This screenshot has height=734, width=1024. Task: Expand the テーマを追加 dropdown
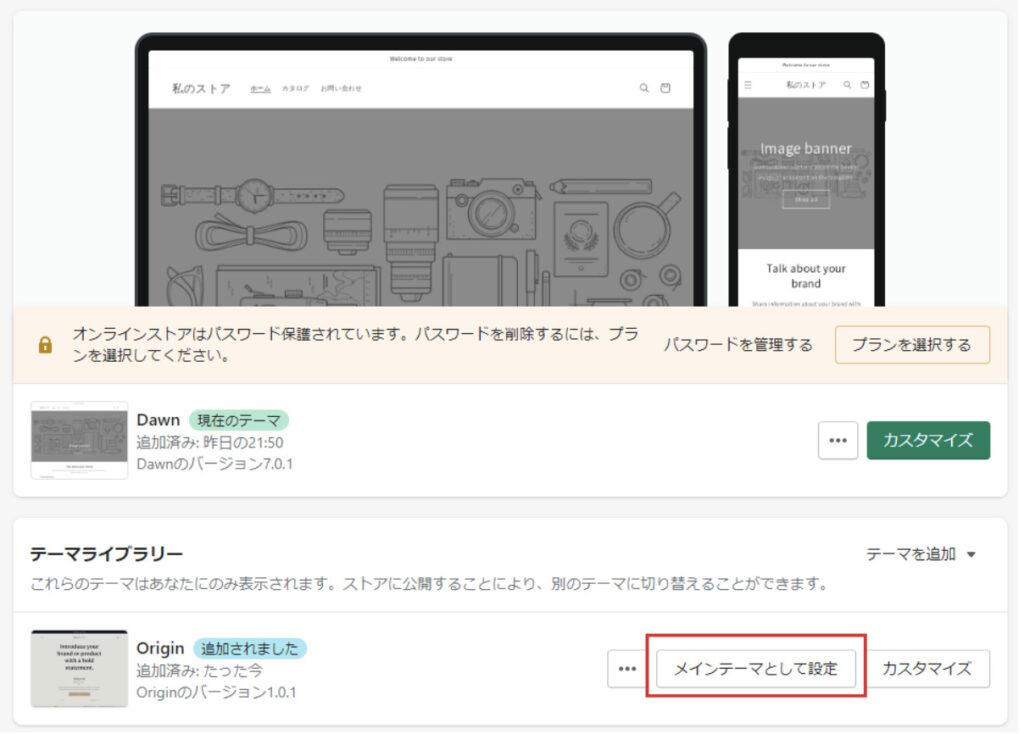[920, 554]
